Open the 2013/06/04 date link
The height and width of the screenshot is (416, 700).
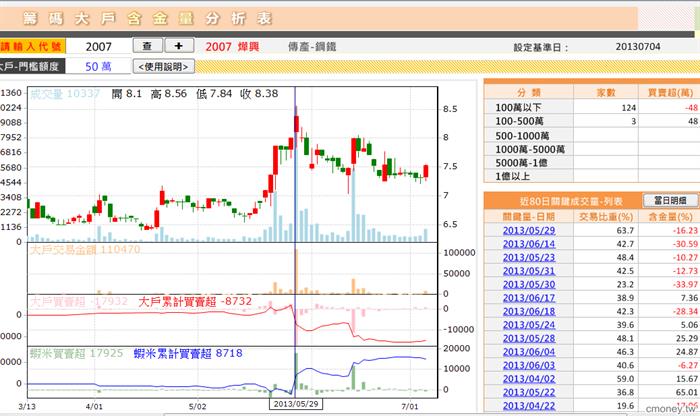coord(529,352)
